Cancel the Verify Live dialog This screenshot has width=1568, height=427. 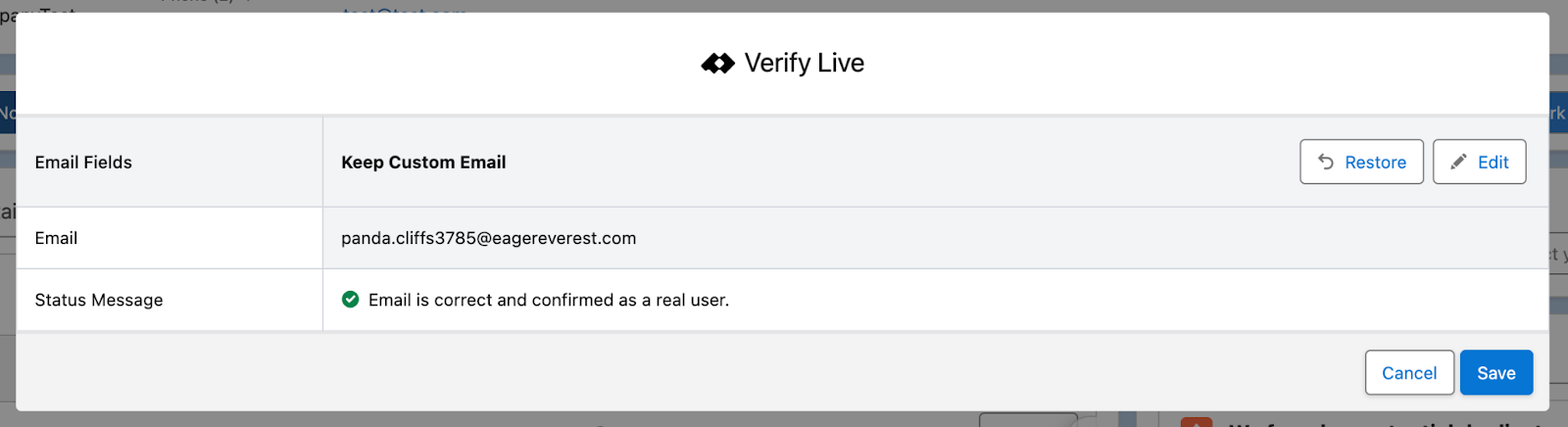click(x=1408, y=373)
